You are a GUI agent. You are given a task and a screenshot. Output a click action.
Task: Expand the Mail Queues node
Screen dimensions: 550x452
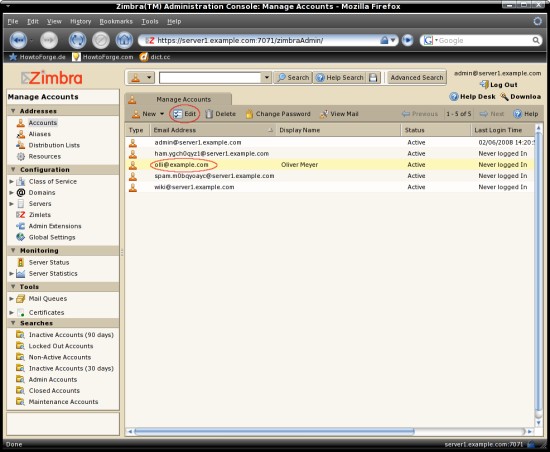[12, 299]
